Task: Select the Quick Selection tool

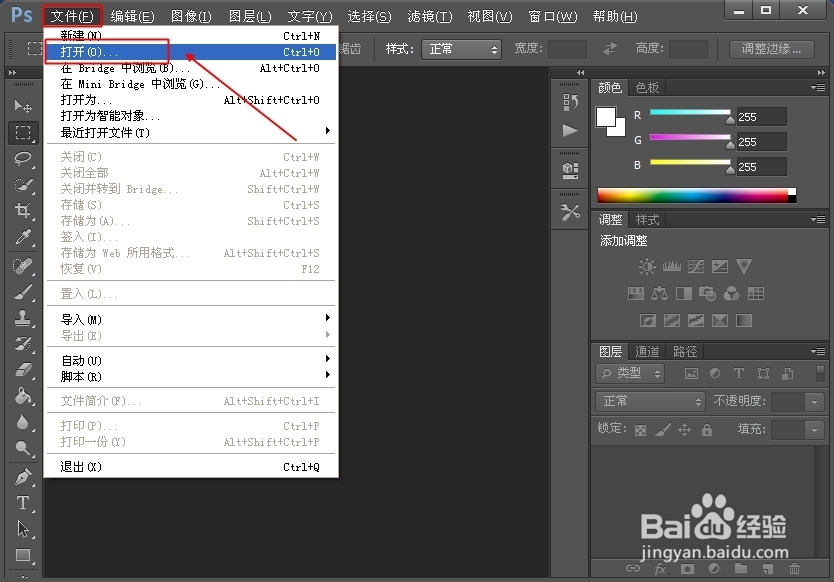Action: [23, 185]
